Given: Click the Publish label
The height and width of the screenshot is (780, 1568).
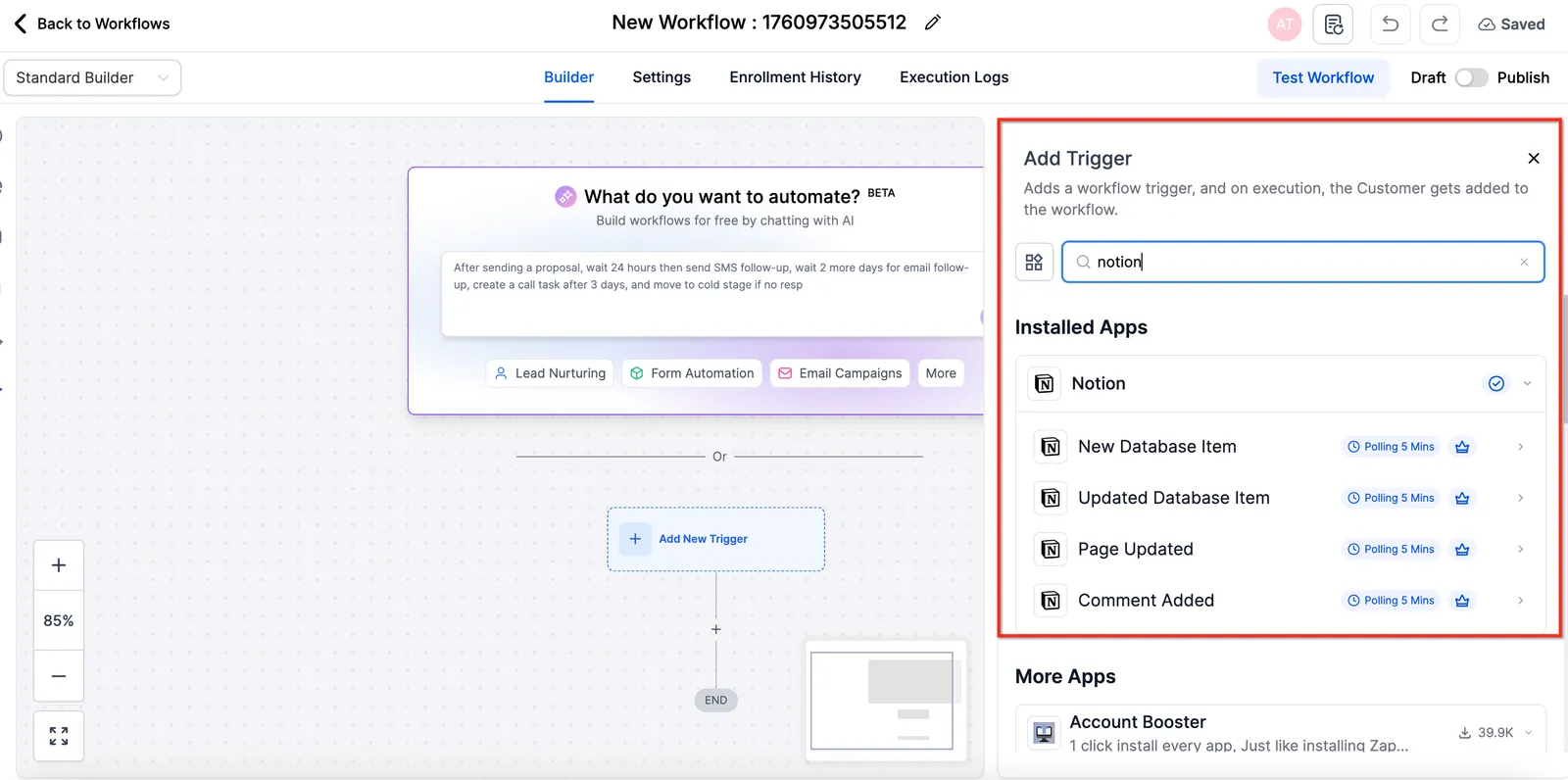Looking at the screenshot, I should pyautogui.click(x=1523, y=77).
